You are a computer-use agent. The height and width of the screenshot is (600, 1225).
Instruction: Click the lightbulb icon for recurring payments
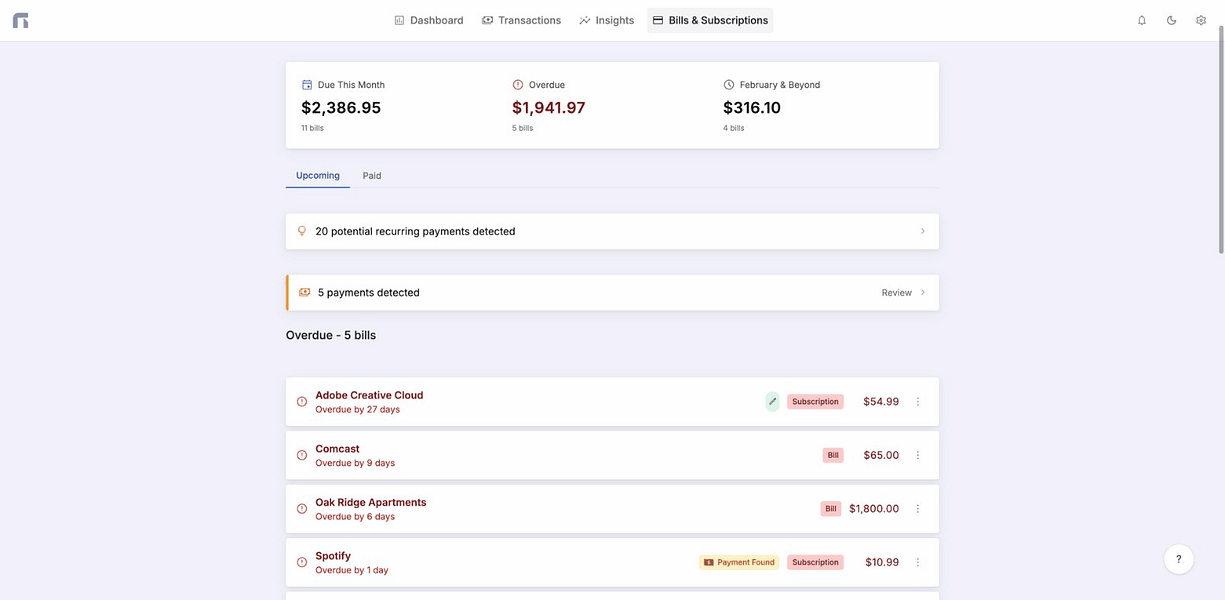302,231
